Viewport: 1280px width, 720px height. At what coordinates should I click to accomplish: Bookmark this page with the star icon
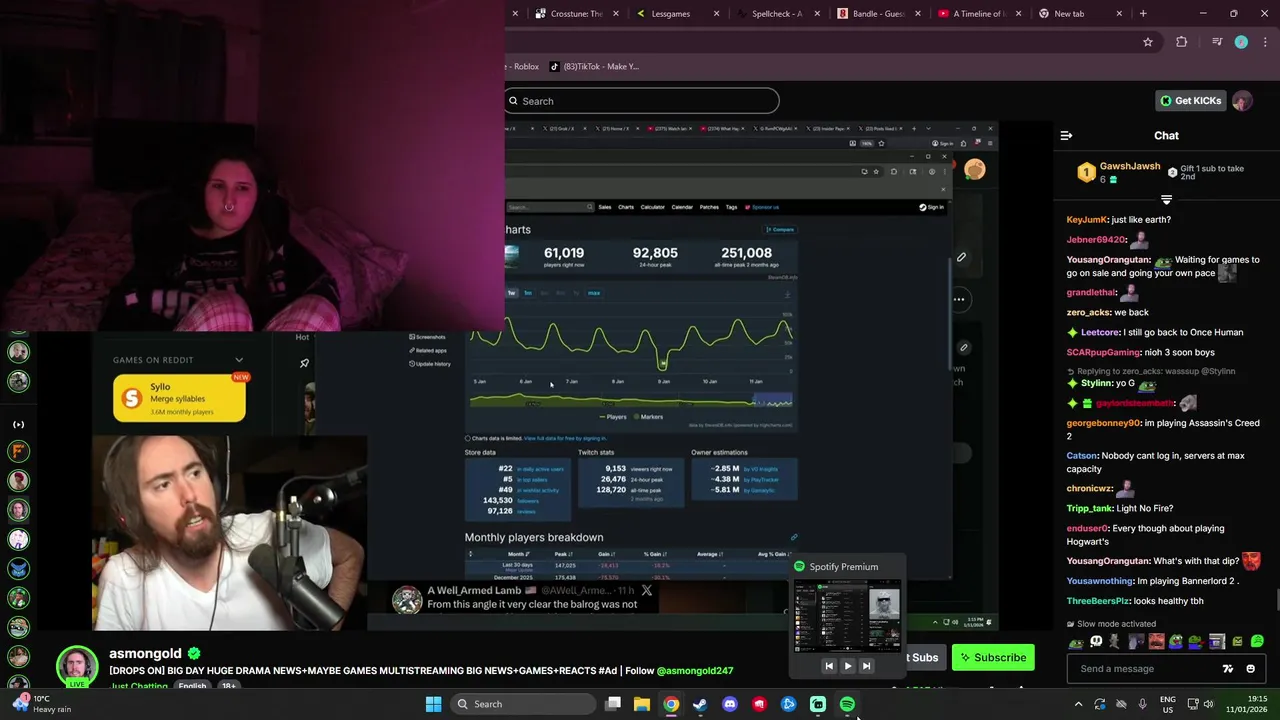click(x=1148, y=42)
